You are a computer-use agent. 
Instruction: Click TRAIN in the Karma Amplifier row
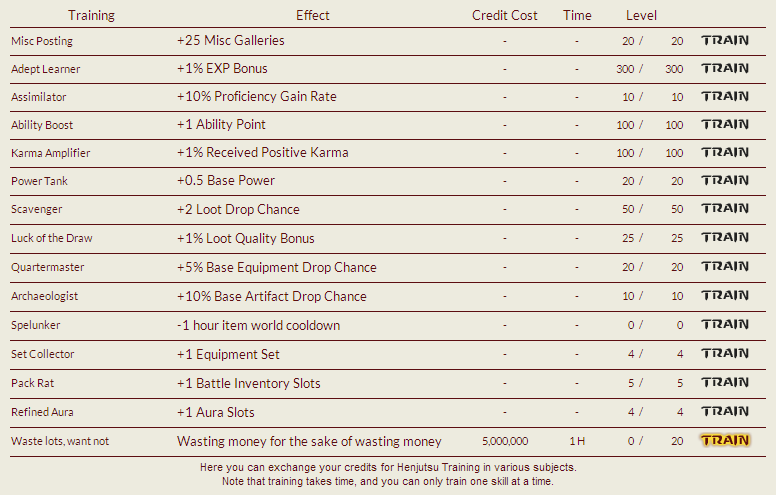pos(725,152)
